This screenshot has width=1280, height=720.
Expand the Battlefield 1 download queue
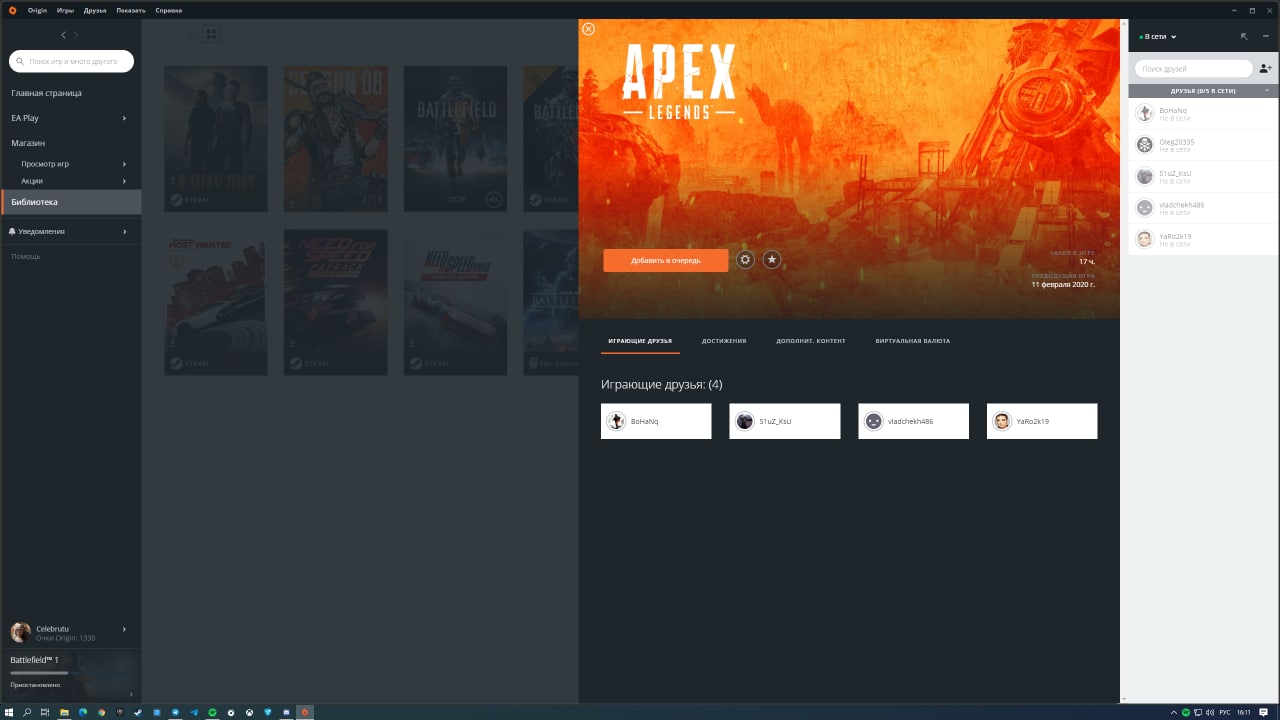(131, 693)
